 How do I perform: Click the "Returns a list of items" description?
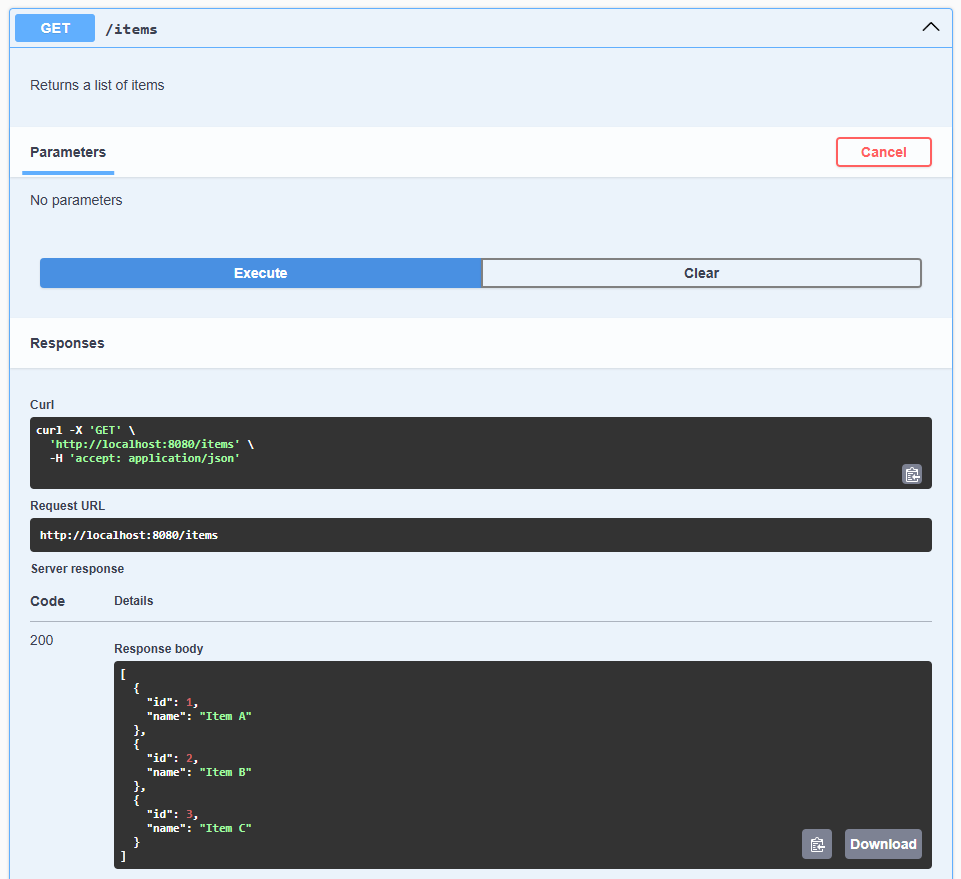tap(97, 85)
